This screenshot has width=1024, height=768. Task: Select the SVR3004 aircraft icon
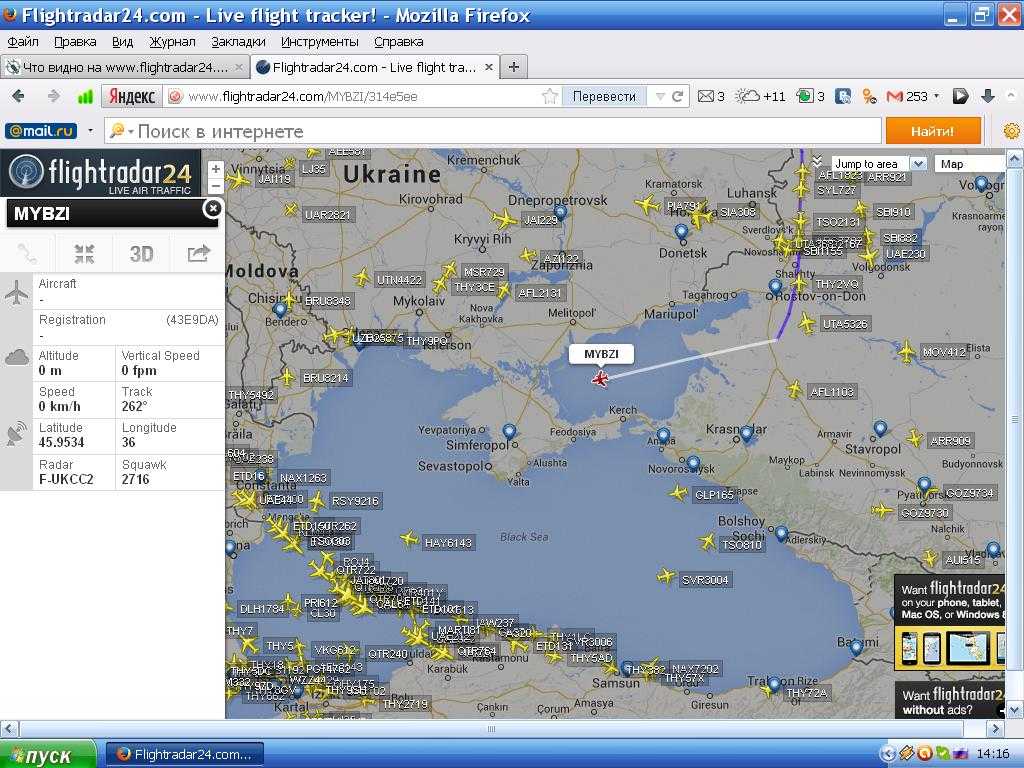(666, 576)
